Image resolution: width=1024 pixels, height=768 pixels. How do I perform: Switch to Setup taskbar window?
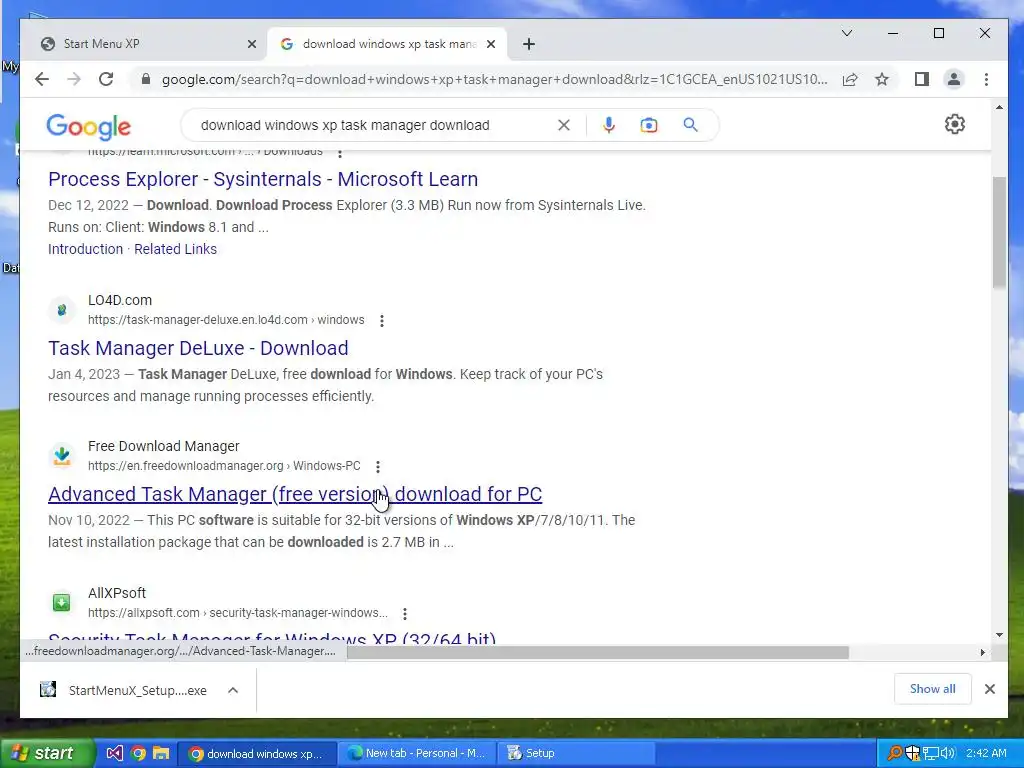pyautogui.click(x=577, y=753)
